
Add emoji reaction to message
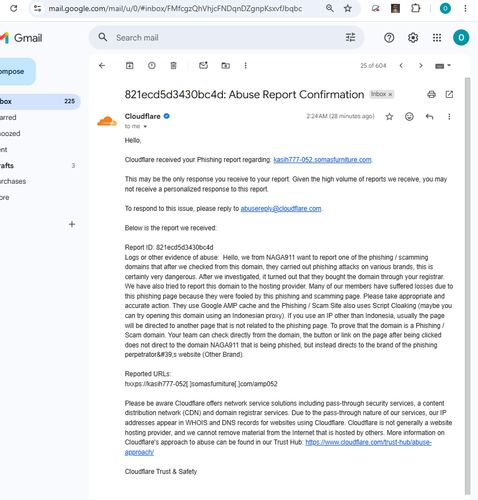(409, 116)
